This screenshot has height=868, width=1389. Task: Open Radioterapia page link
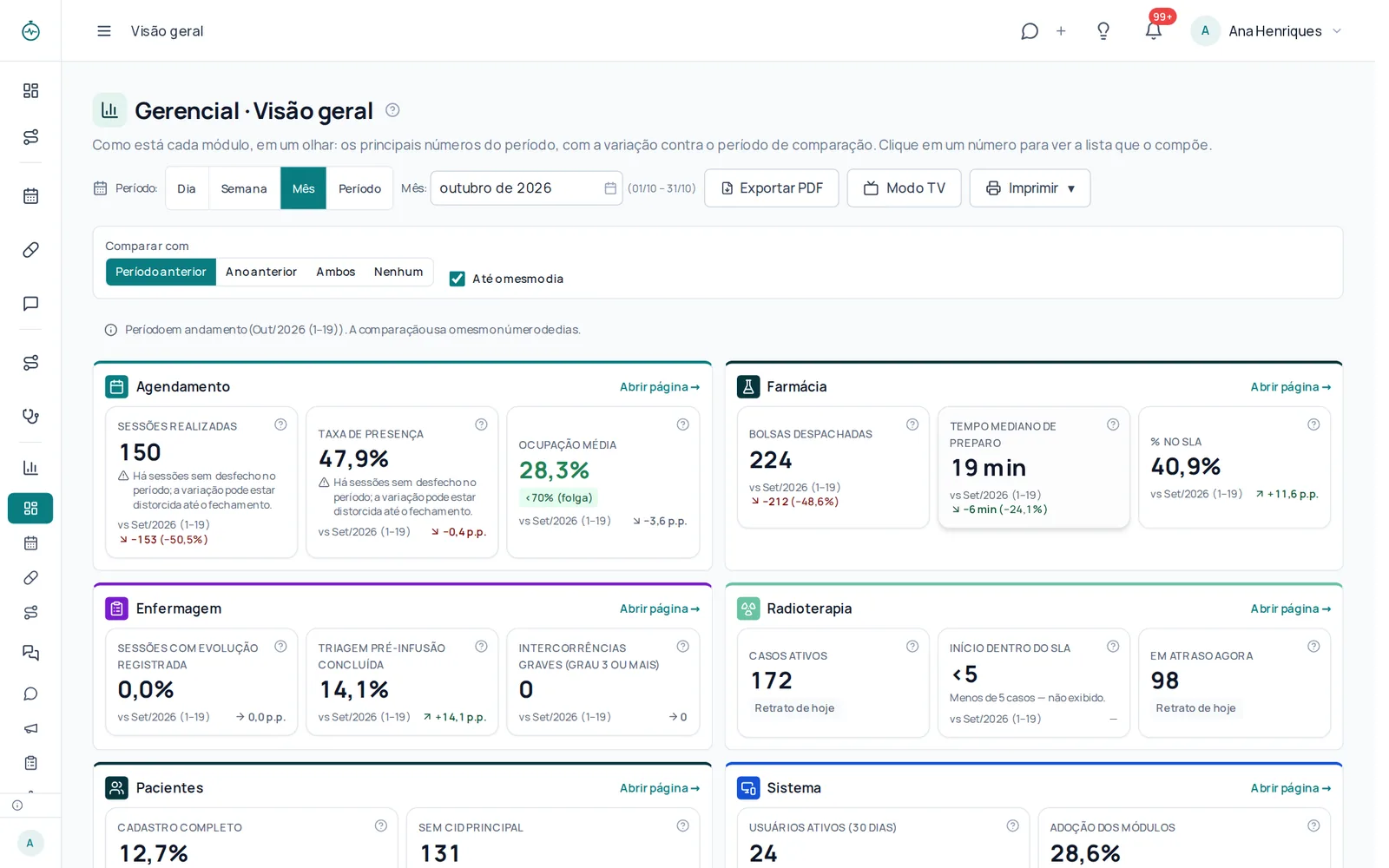point(1290,609)
